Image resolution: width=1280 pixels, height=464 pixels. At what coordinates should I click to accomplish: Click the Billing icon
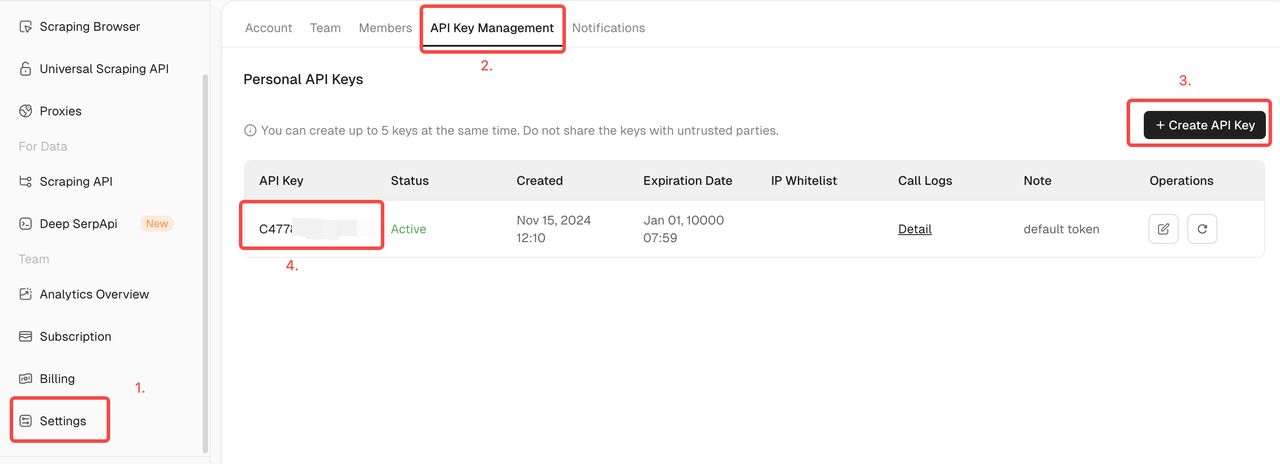(x=26, y=379)
